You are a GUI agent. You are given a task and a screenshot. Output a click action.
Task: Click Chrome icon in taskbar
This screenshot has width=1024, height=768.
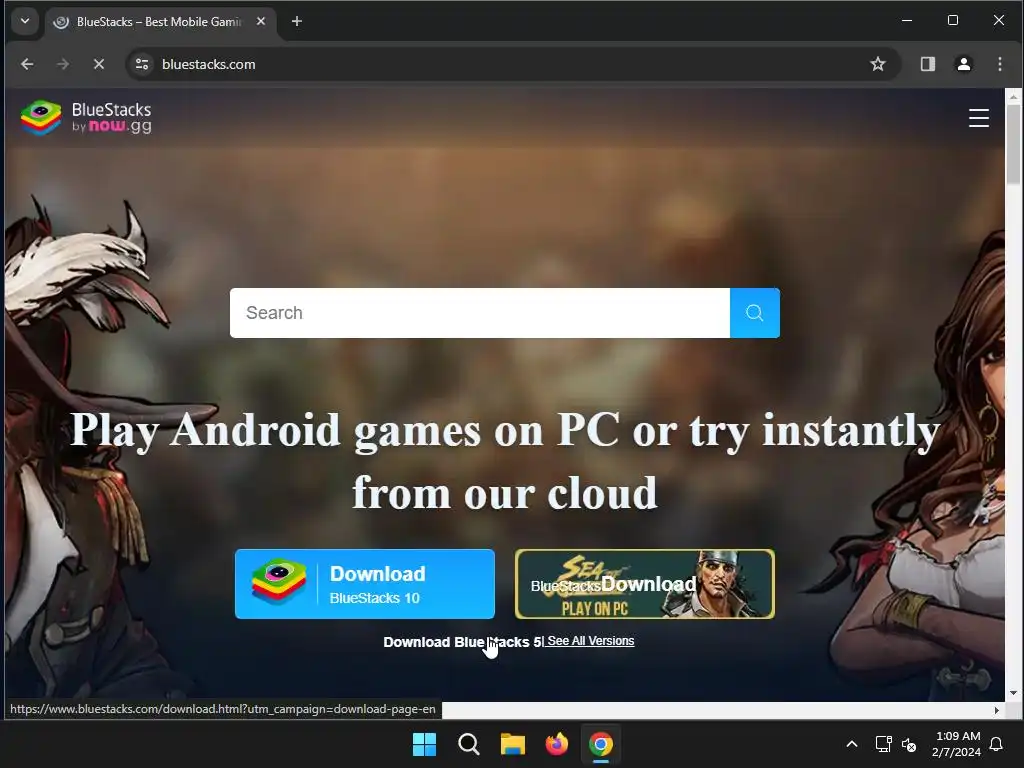[601, 744]
